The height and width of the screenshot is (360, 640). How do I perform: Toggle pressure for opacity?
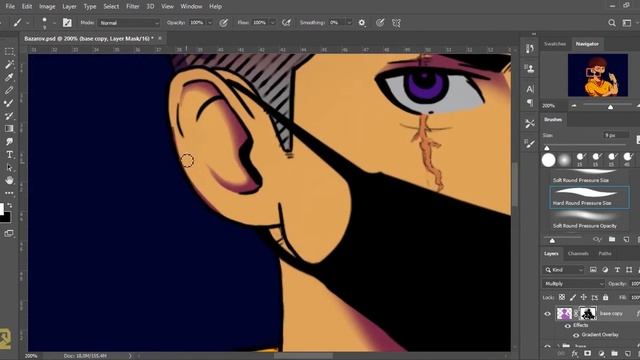point(223,23)
